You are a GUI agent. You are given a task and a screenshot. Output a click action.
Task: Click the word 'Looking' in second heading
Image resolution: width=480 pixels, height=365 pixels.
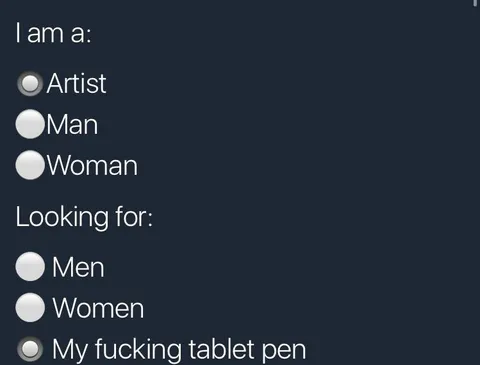[x=62, y=218]
